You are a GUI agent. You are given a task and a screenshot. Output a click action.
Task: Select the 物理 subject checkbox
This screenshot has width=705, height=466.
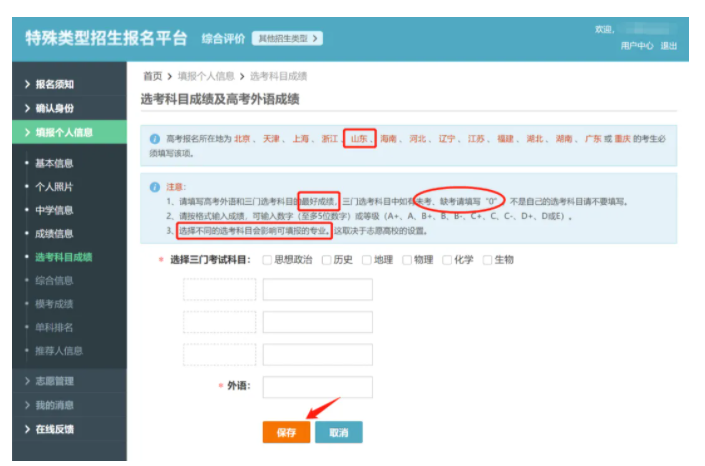(x=407, y=260)
